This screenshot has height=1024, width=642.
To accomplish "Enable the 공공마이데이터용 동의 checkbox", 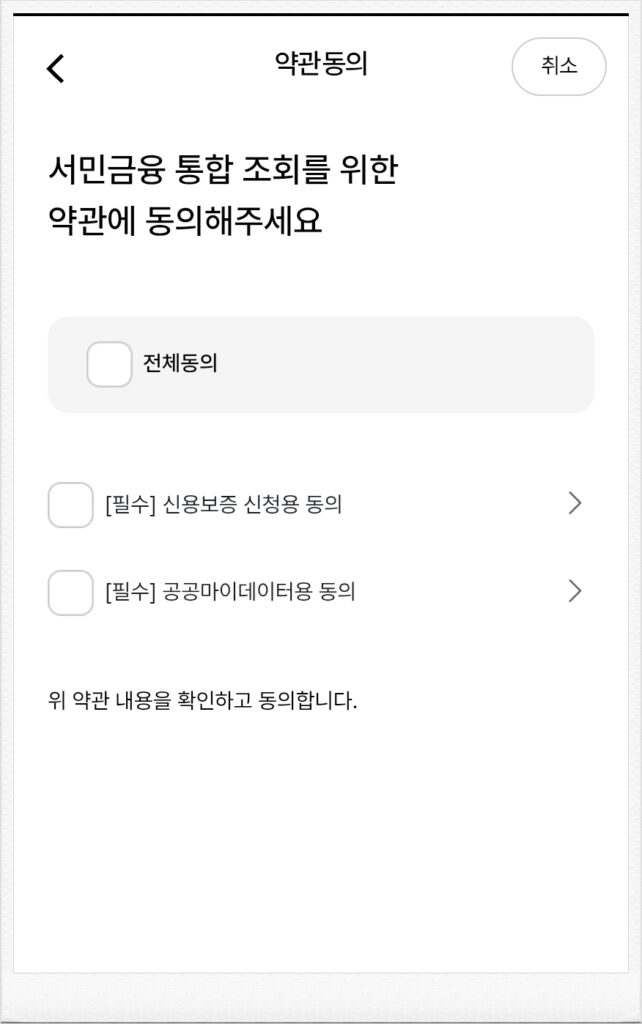I will [x=71, y=592].
